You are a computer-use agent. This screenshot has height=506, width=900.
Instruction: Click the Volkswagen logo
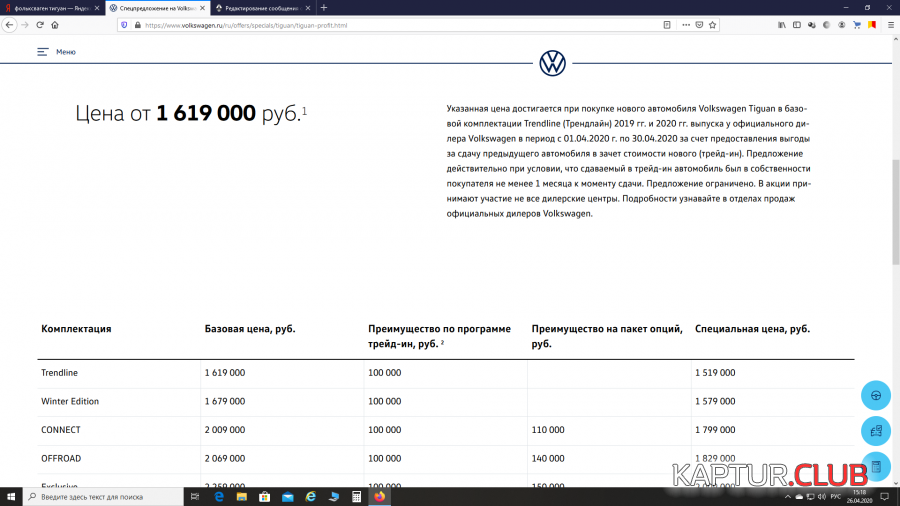click(x=552, y=63)
